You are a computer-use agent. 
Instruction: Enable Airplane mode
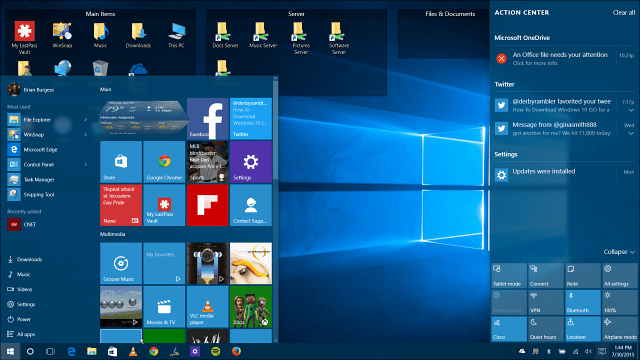click(620, 329)
